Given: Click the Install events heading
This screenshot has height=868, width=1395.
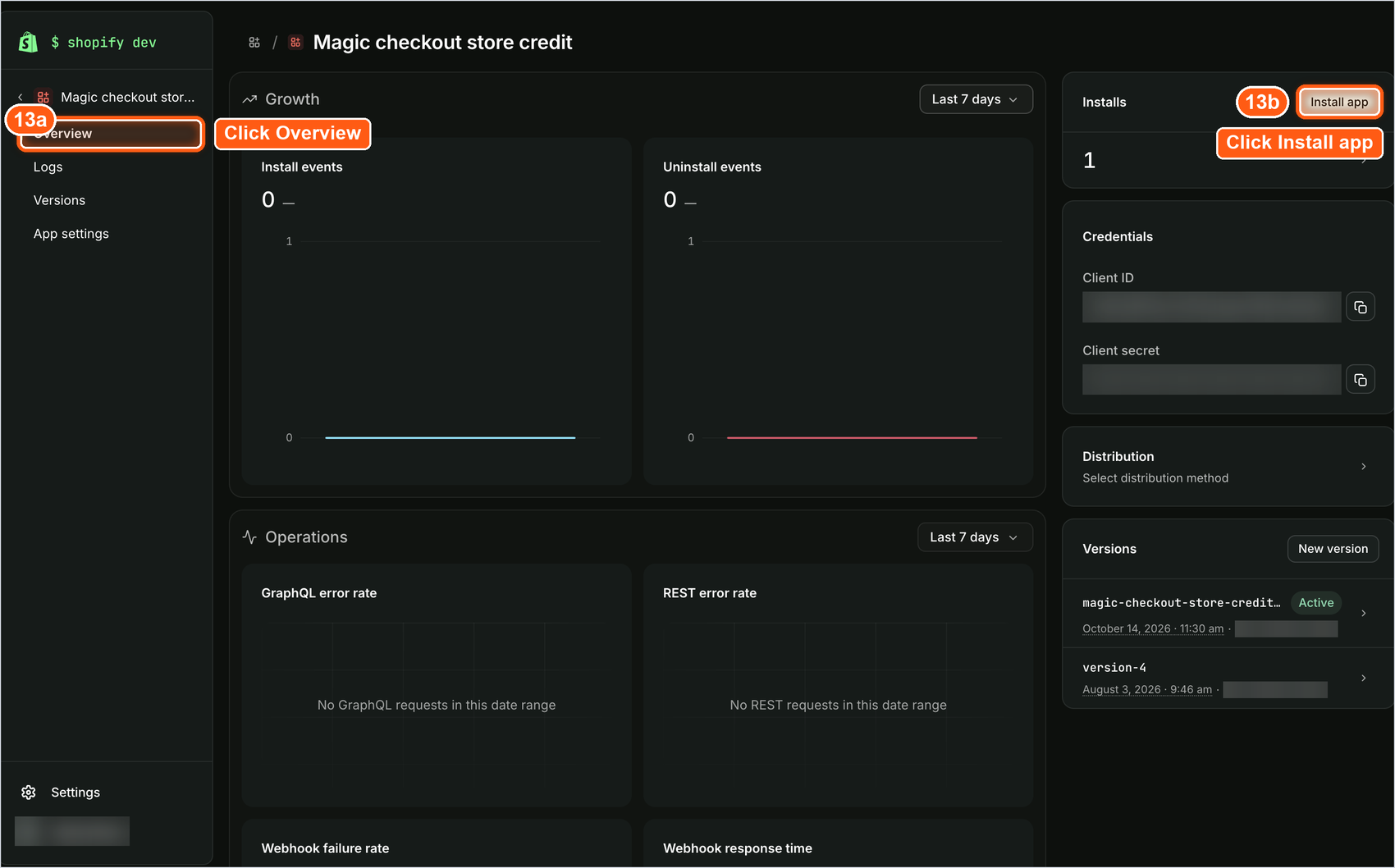Looking at the screenshot, I should tap(302, 167).
